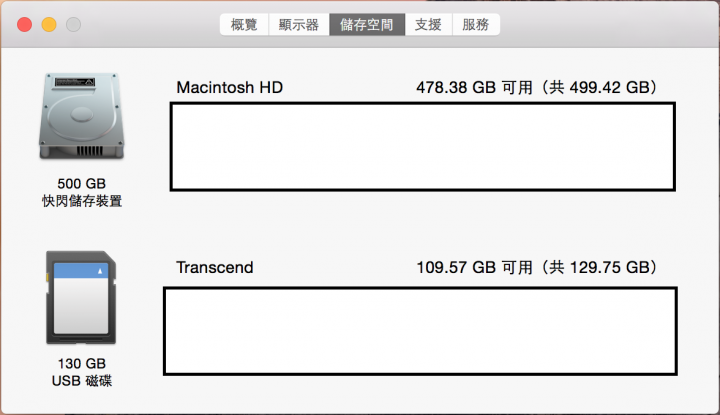Click the greyed-out zoom window button
720x415 pixels.
[x=73, y=24]
